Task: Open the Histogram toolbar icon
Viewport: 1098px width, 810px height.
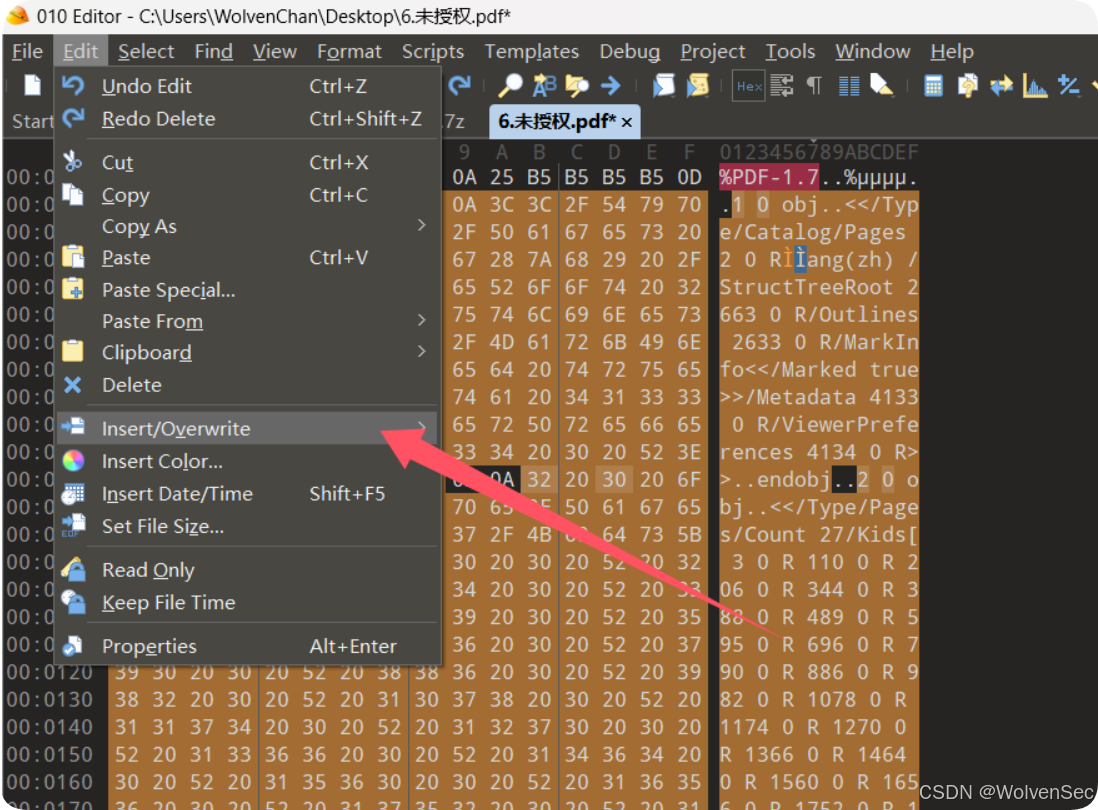Action: point(1035,85)
